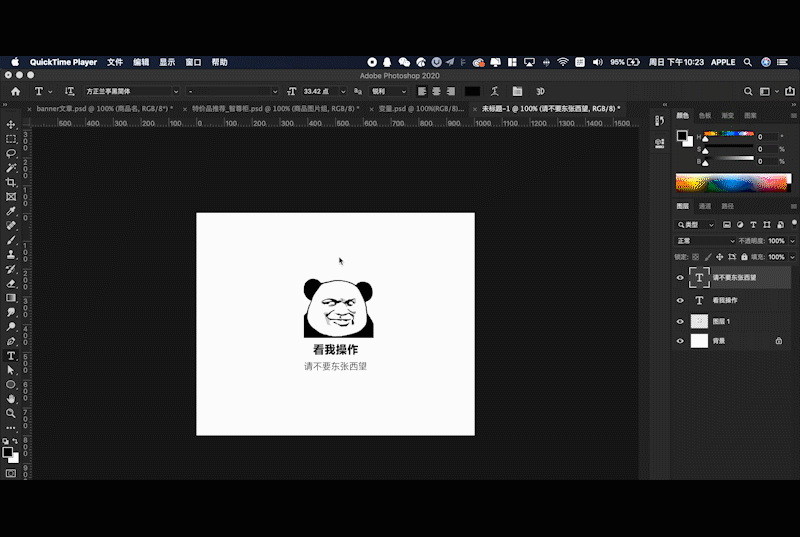800x537 pixels.
Task: Open the layer fill dropdown arrow
Action: 792,257
